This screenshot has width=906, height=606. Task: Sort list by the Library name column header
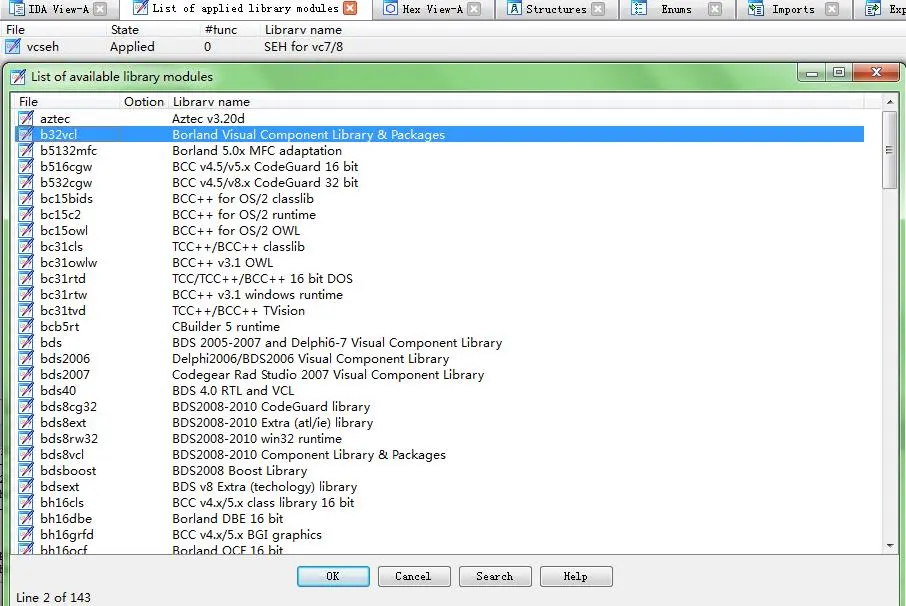517,102
